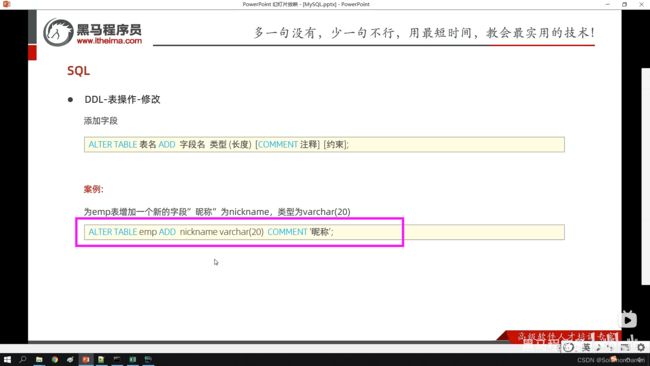The height and width of the screenshot is (366, 650).
Task: Click the red "案例:" label
Action: pyautogui.click(x=94, y=189)
